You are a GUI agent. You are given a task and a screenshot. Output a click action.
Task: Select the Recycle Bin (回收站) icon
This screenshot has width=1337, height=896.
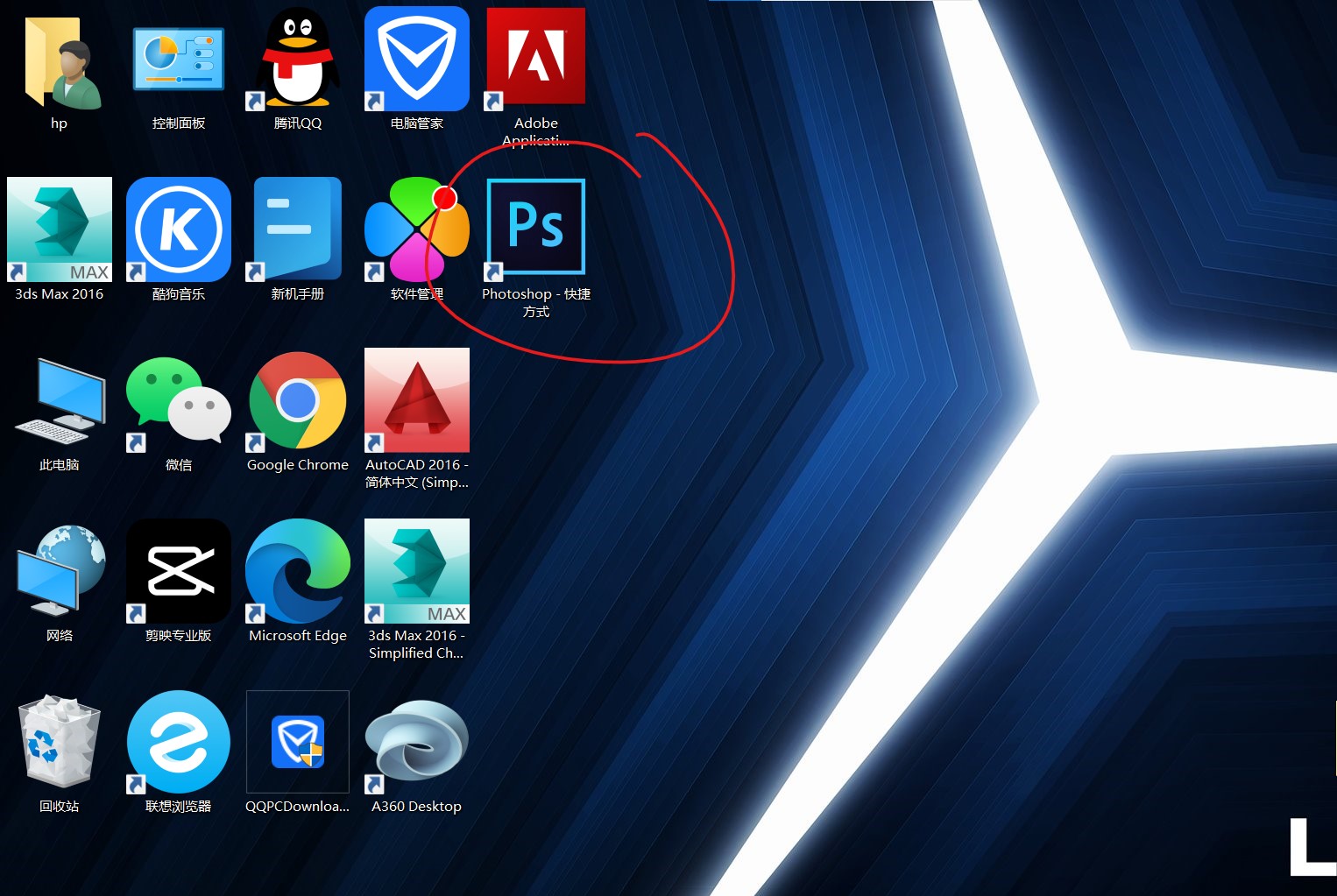(60, 742)
